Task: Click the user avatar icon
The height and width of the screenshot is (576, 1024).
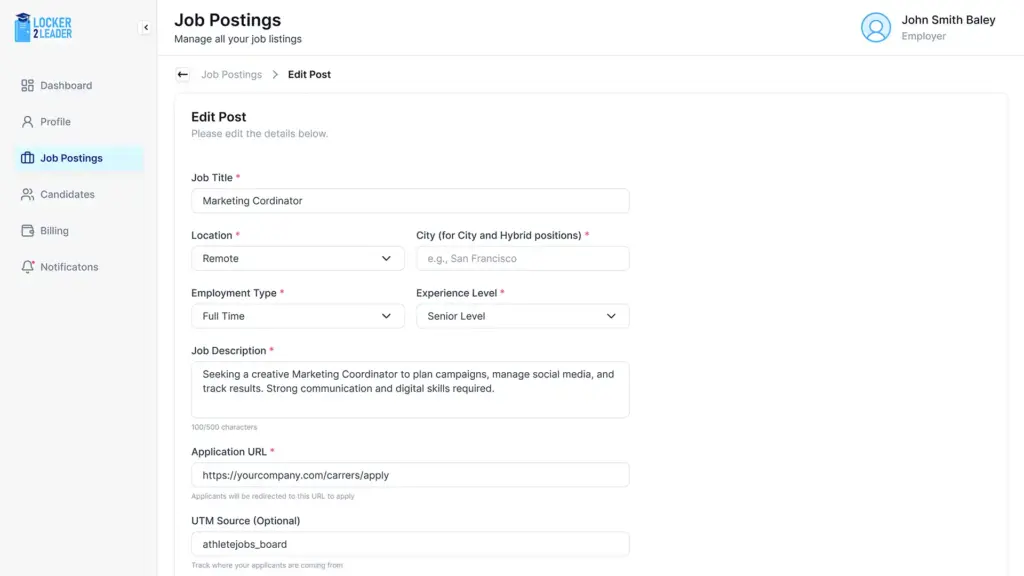Action: coord(876,28)
